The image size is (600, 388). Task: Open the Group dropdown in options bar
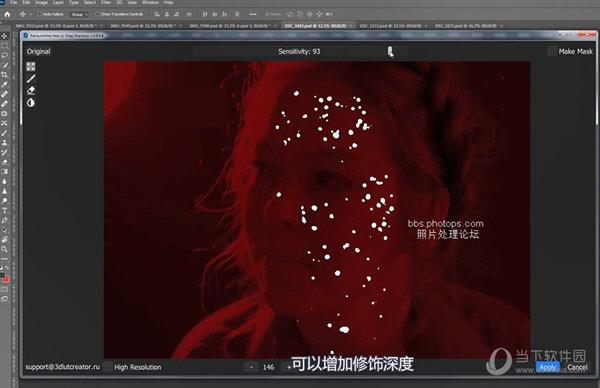(x=79, y=14)
